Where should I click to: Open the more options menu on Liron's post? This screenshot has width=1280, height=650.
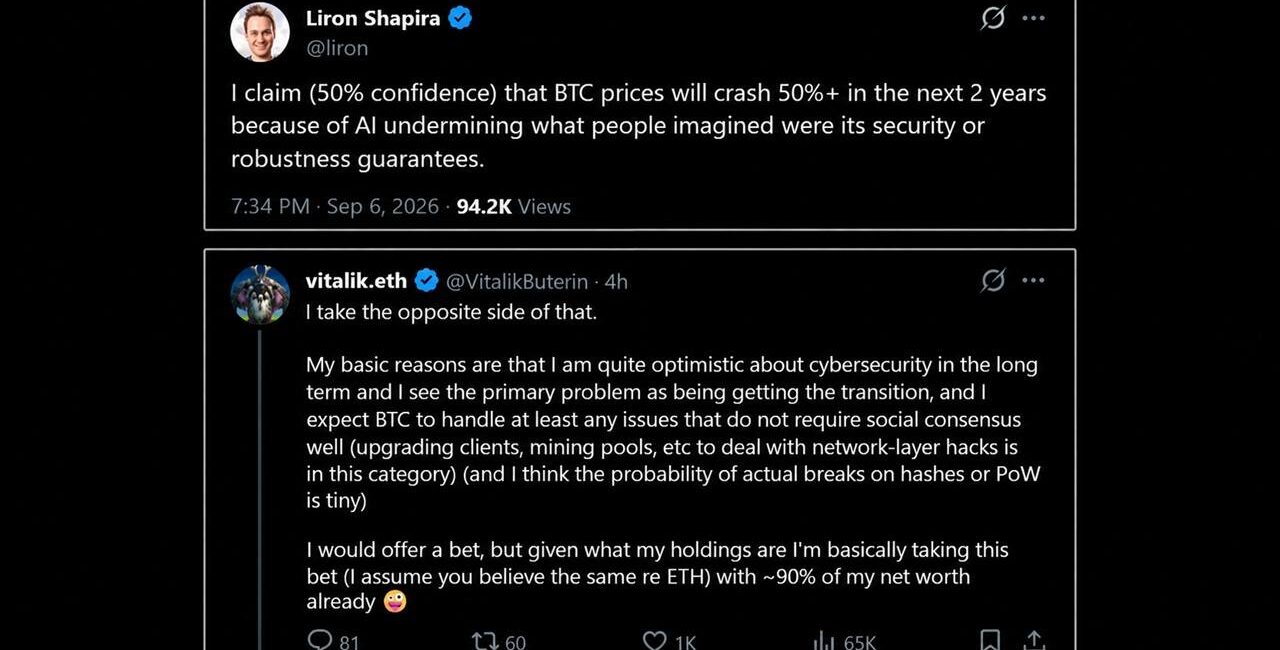point(1033,18)
